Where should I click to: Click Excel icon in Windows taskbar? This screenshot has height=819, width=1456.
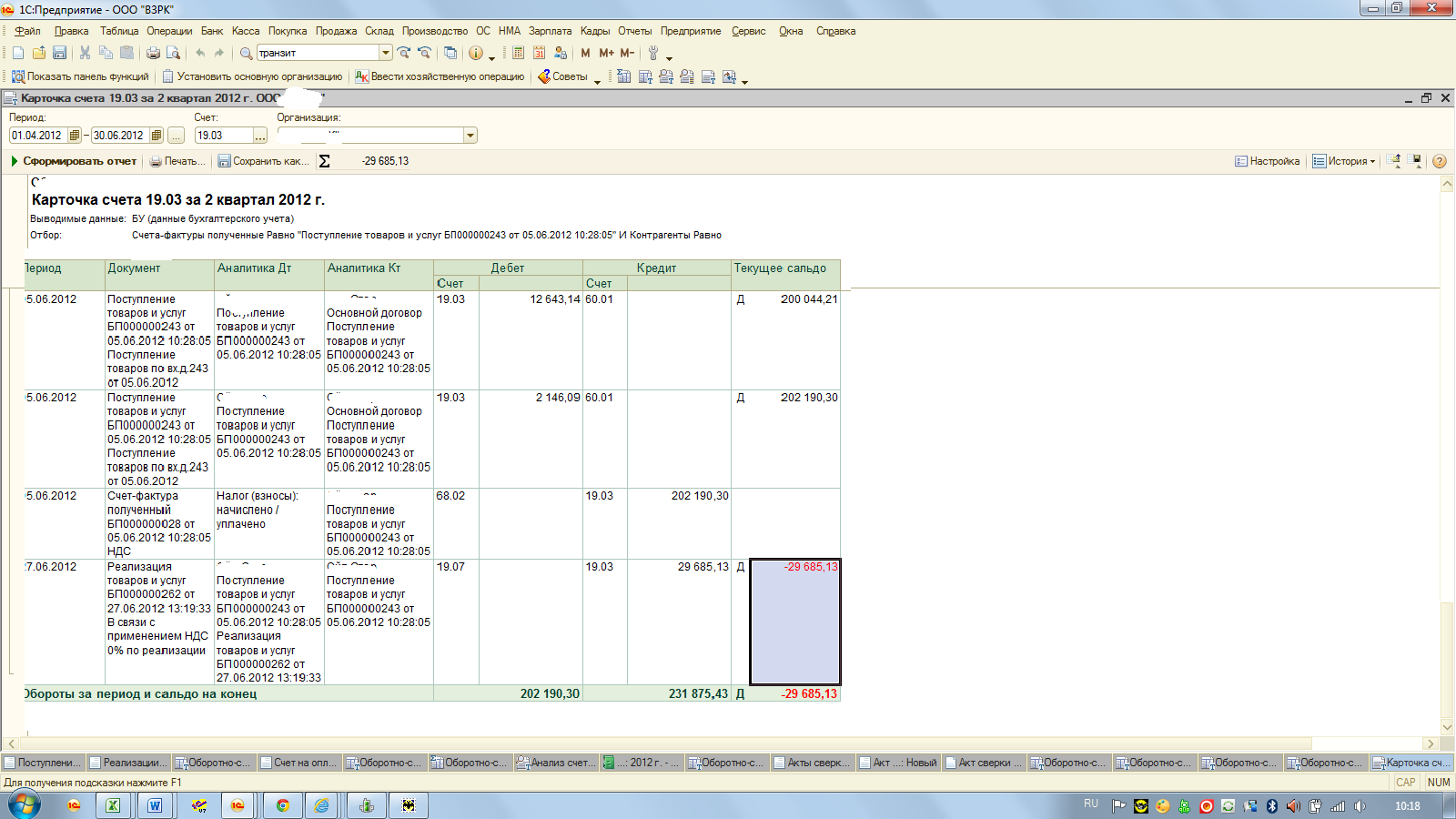tap(113, 805)
